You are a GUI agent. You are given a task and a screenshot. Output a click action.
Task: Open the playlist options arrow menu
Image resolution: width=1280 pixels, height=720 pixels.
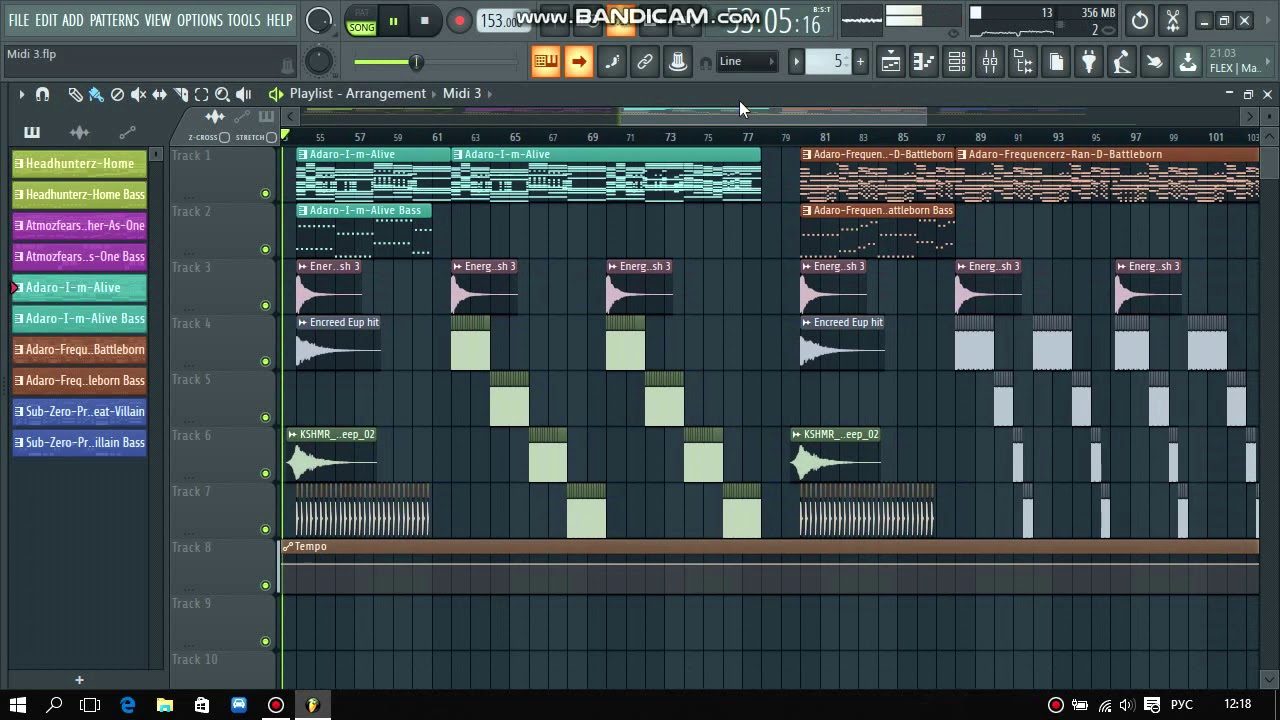(x=21, y=94)
